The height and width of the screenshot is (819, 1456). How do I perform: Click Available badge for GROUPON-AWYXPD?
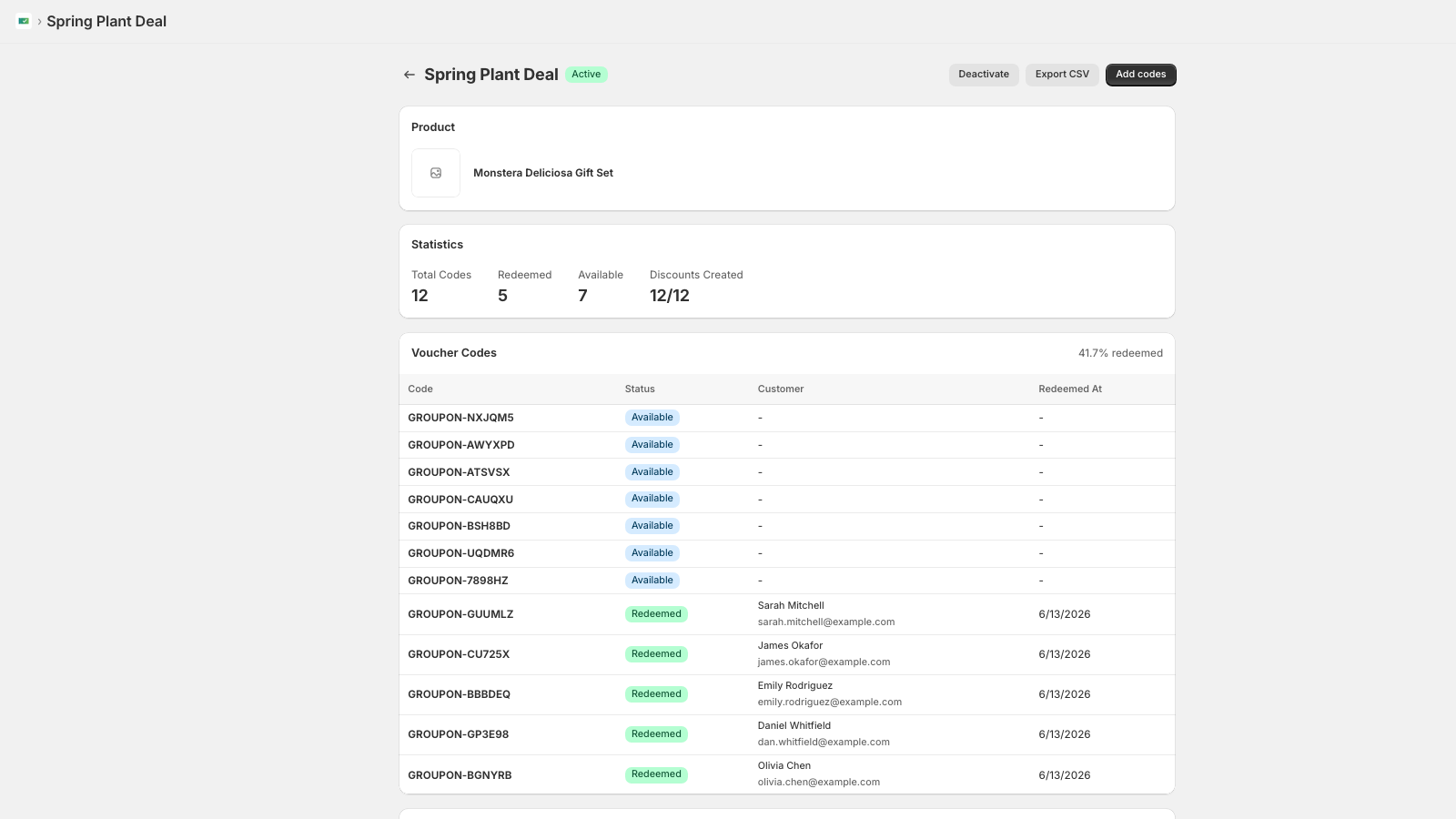tap(652, 445)
